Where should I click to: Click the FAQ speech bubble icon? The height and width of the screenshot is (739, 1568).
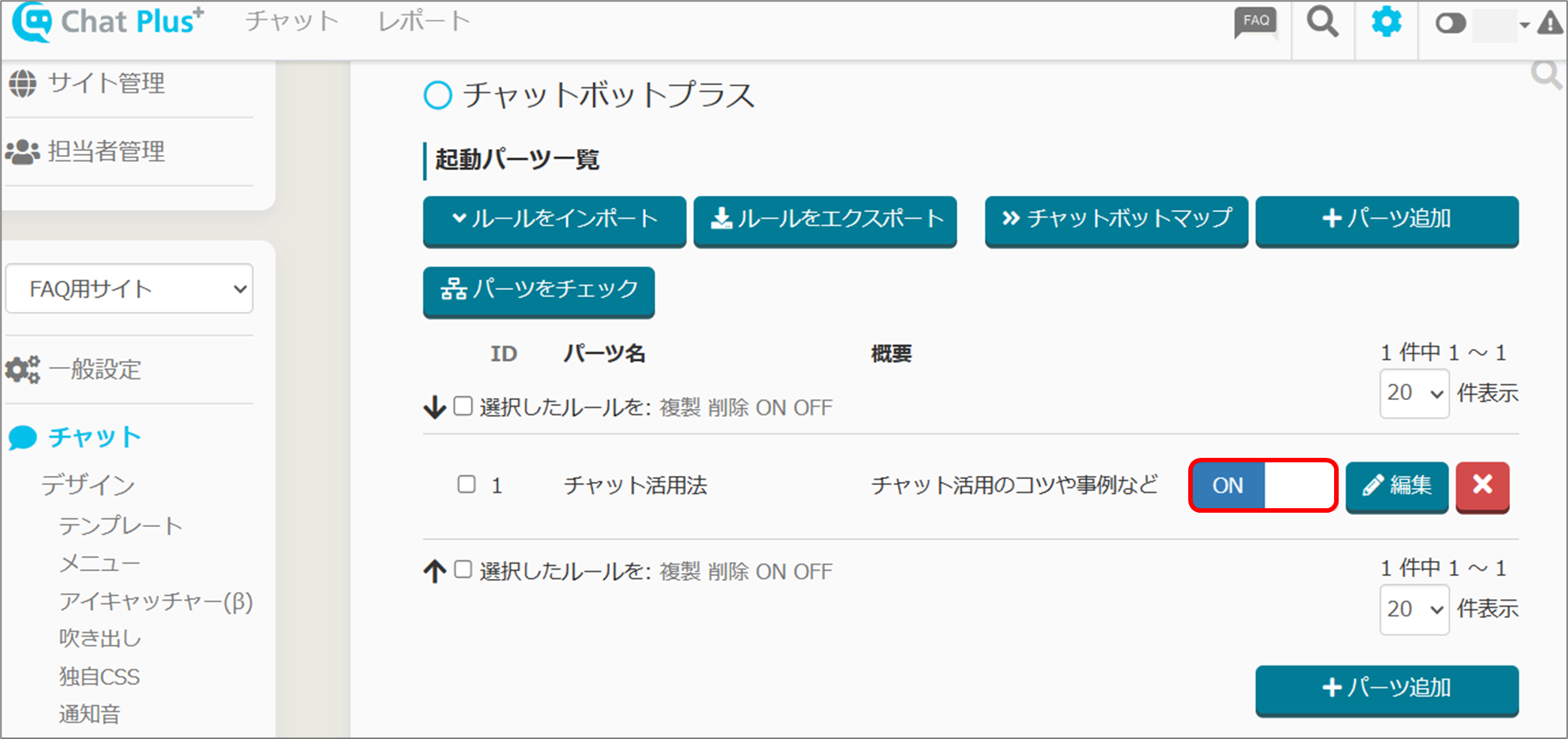[1255, 23]
